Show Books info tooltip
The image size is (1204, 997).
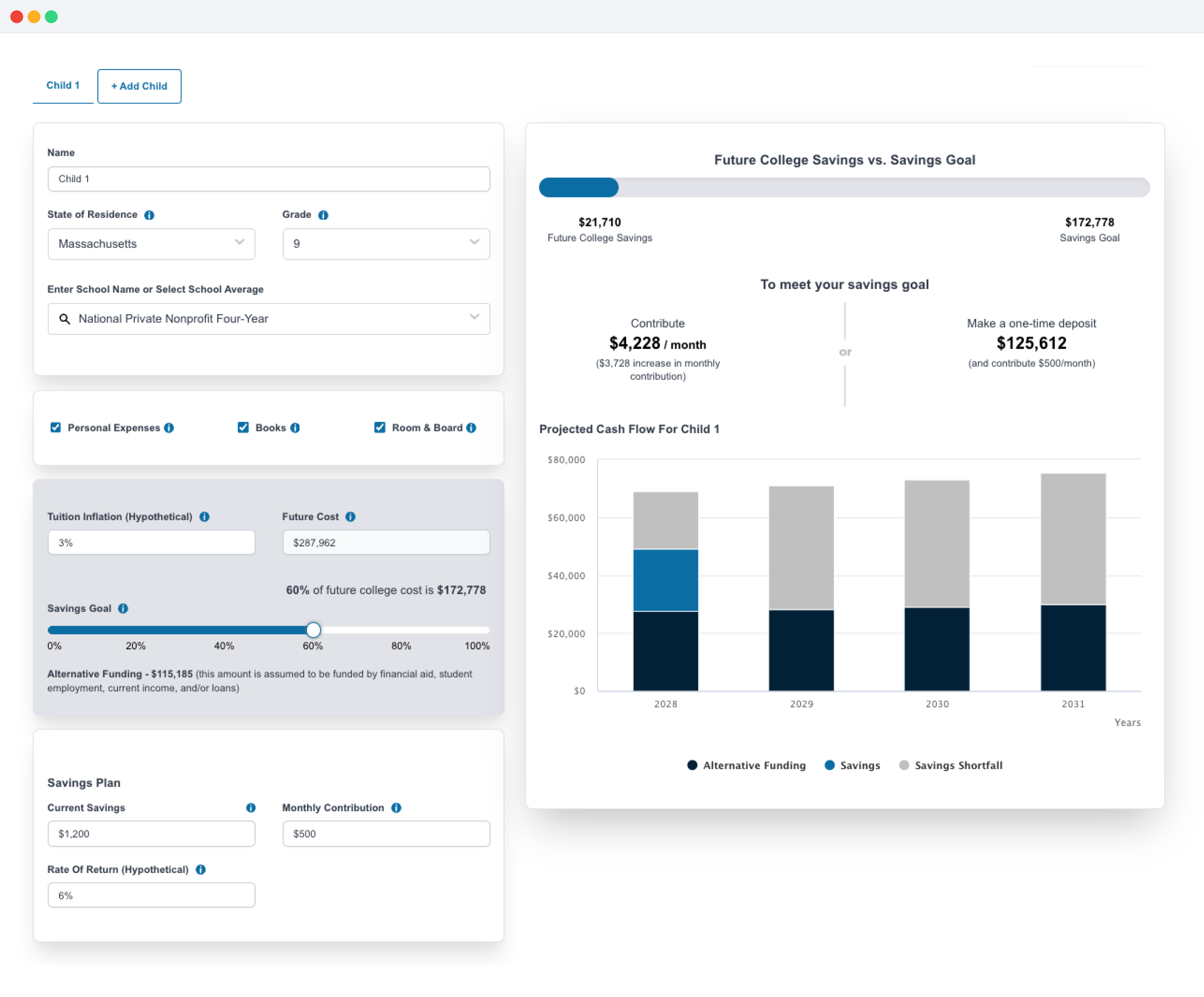[x=295, y=428]
